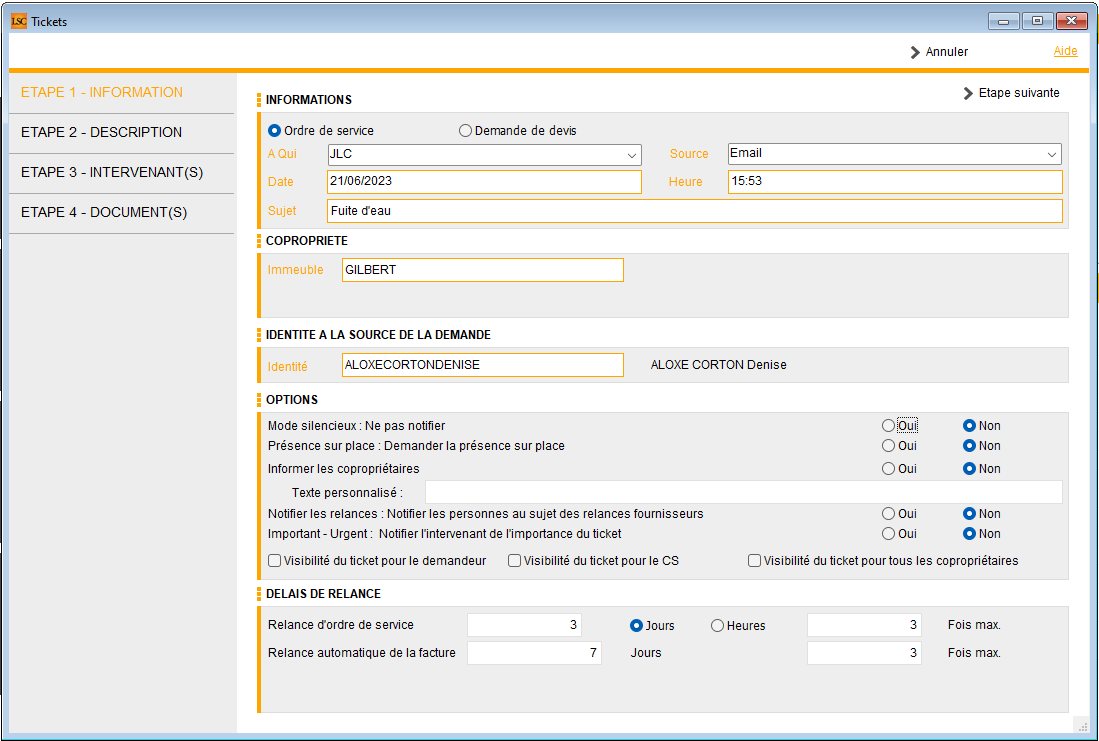Click the chevron arrow beside Annuler
This screenshot has height=741, width=1099.
tap(915, 53)
